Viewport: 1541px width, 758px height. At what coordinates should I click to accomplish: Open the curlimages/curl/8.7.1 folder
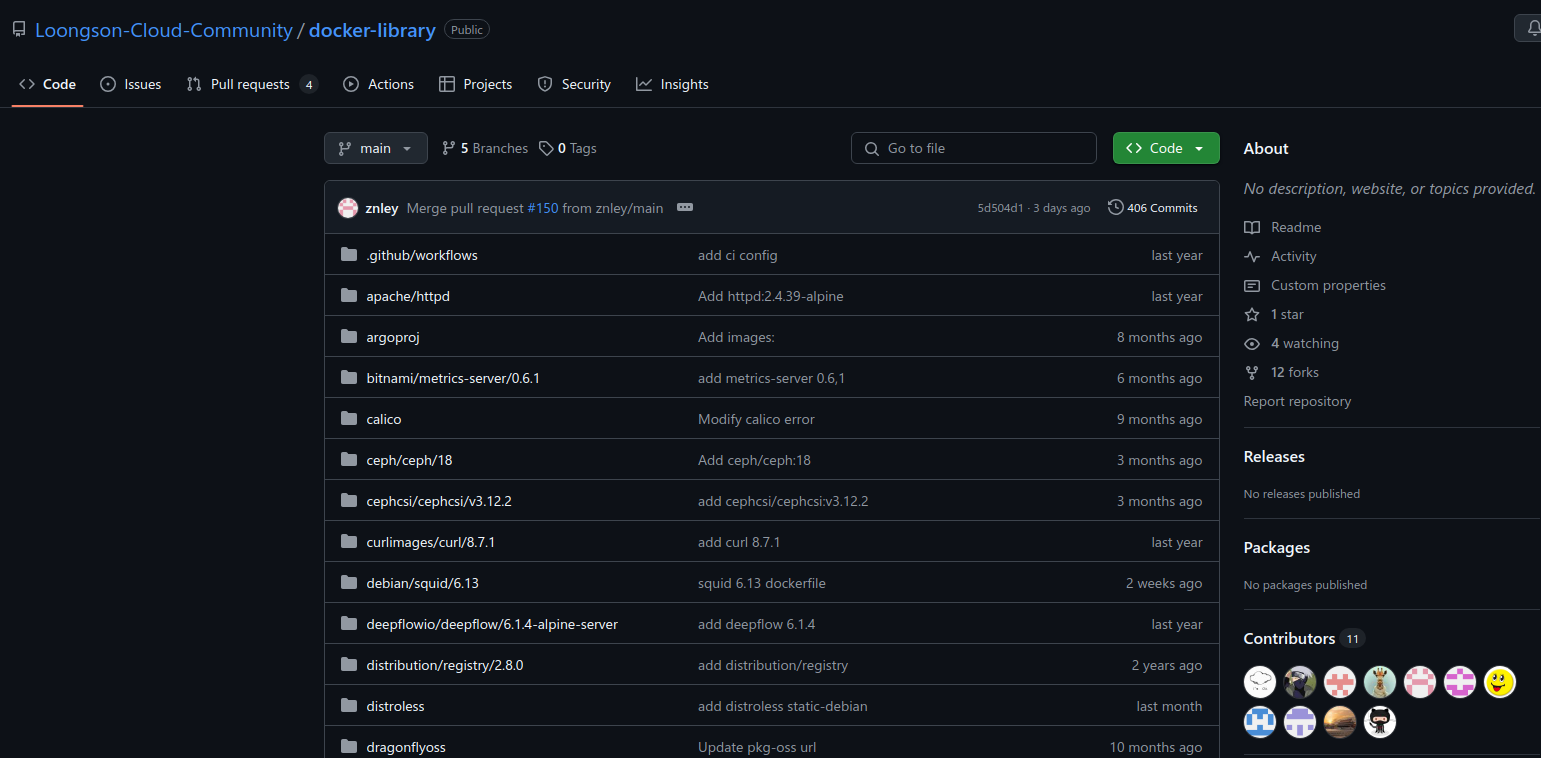pyautogui.click(x=431, y=542)
